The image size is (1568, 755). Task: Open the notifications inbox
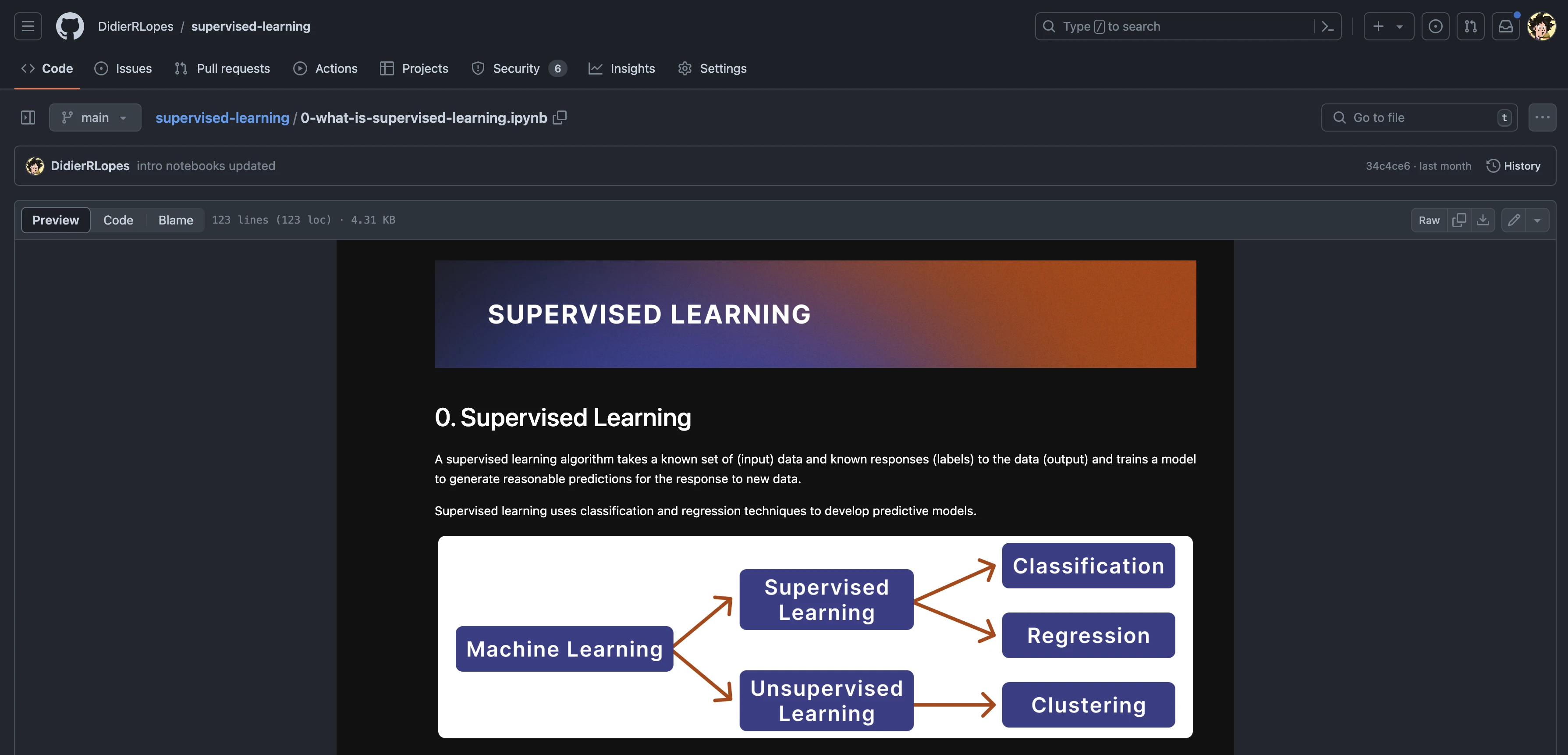tap(1505, 26)
